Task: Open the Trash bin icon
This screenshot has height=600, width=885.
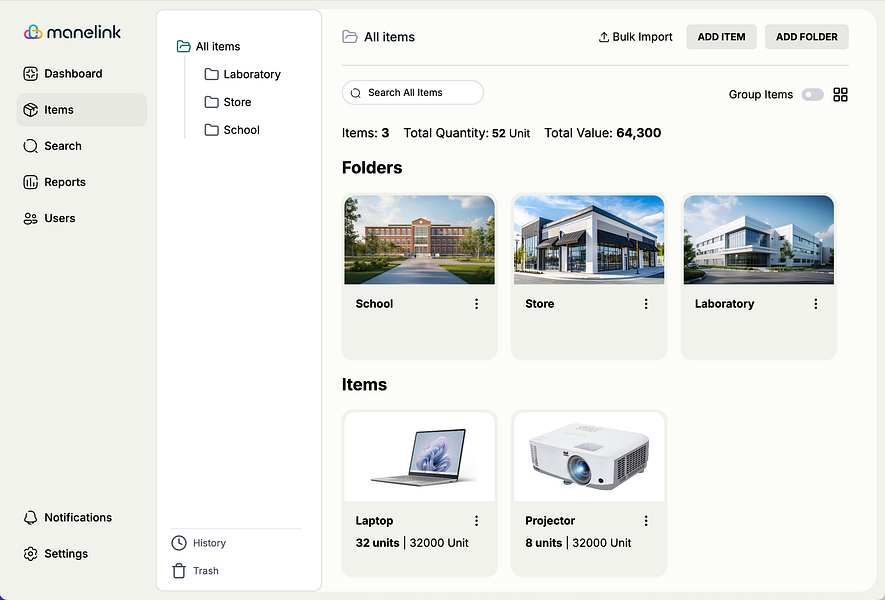Action: tap(179, 571)
